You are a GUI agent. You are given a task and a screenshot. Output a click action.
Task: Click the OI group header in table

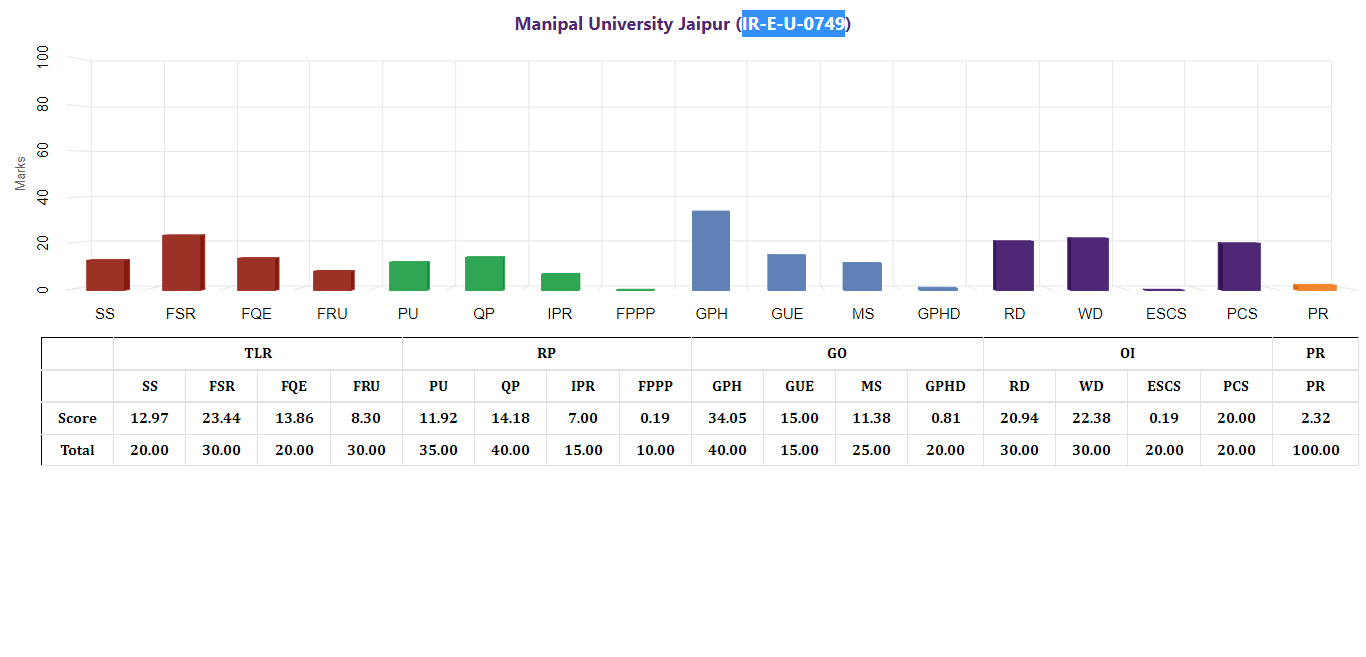1127,353
